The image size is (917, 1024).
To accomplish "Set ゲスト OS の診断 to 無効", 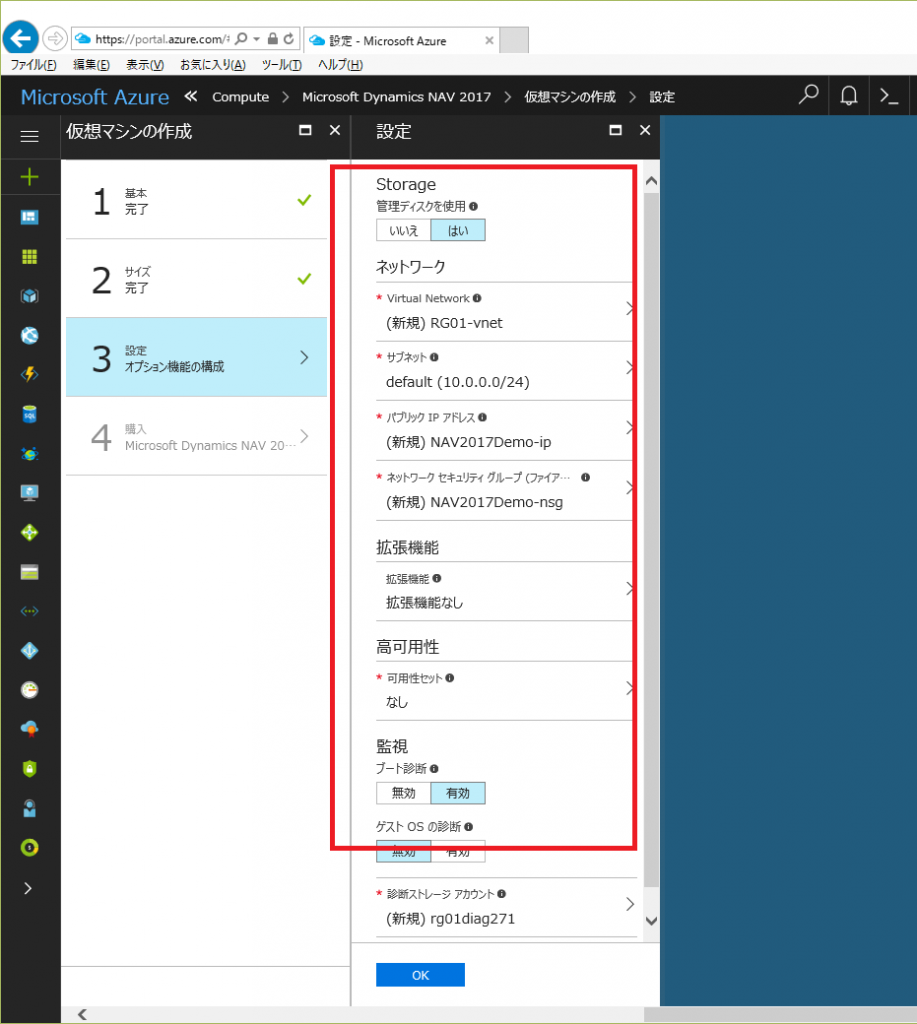I will point(404,852).
